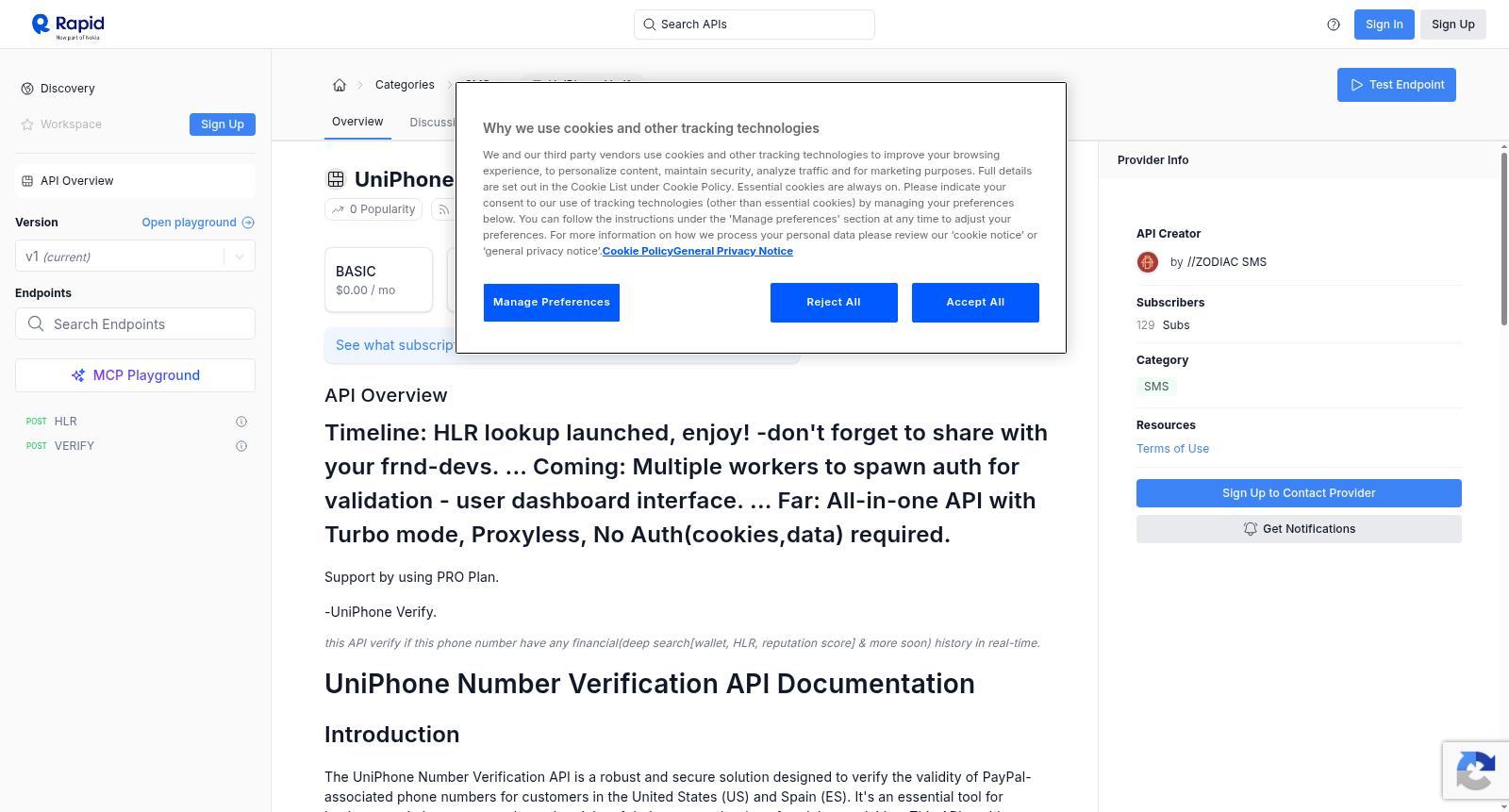
Task: Open Categories in the breadcrumb
Action: (x=405, y=85)
